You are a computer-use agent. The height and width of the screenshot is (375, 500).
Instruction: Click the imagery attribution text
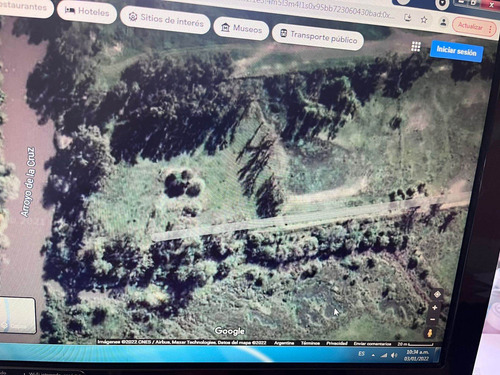tap(182, 342)
